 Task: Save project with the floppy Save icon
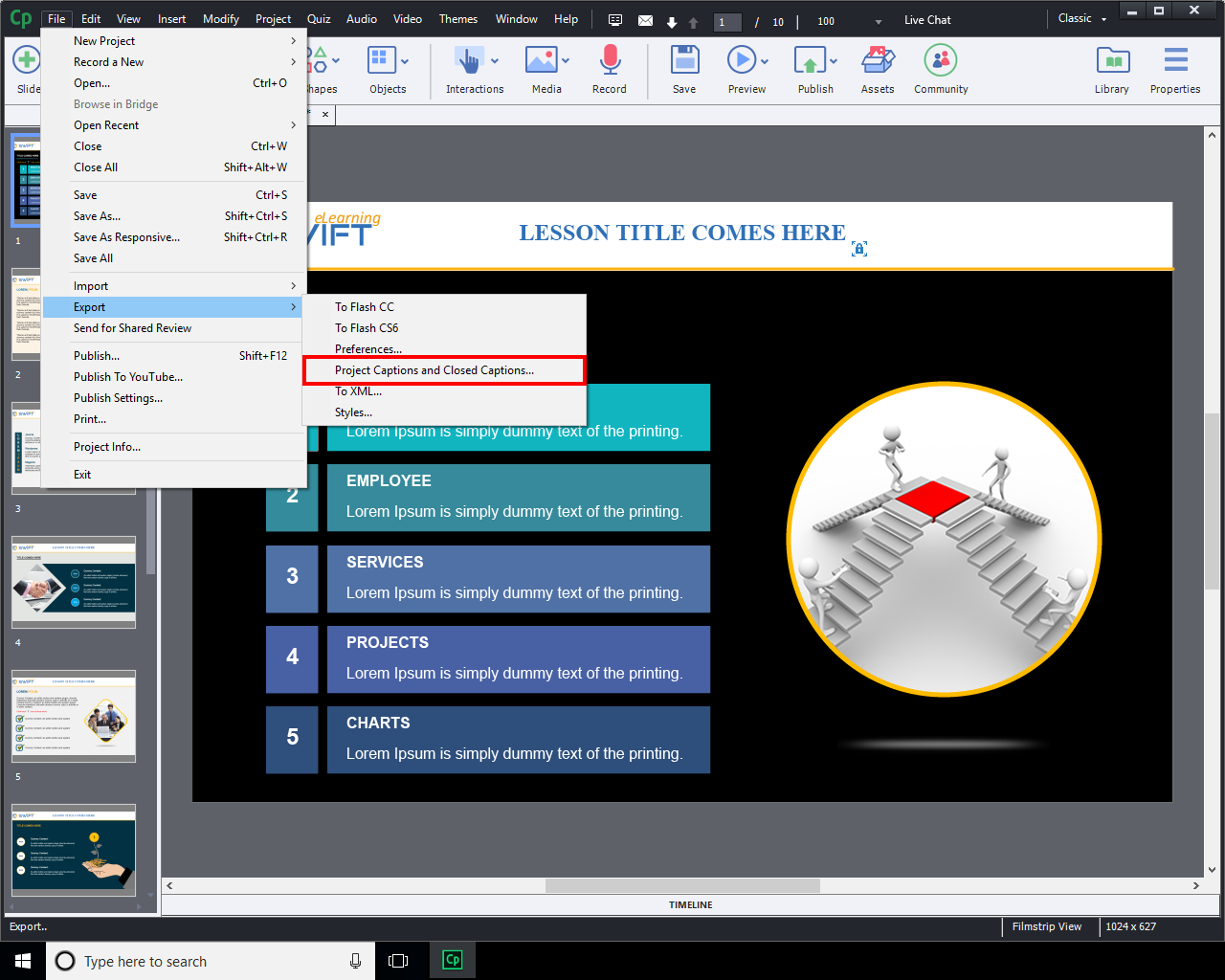point(684,60)
